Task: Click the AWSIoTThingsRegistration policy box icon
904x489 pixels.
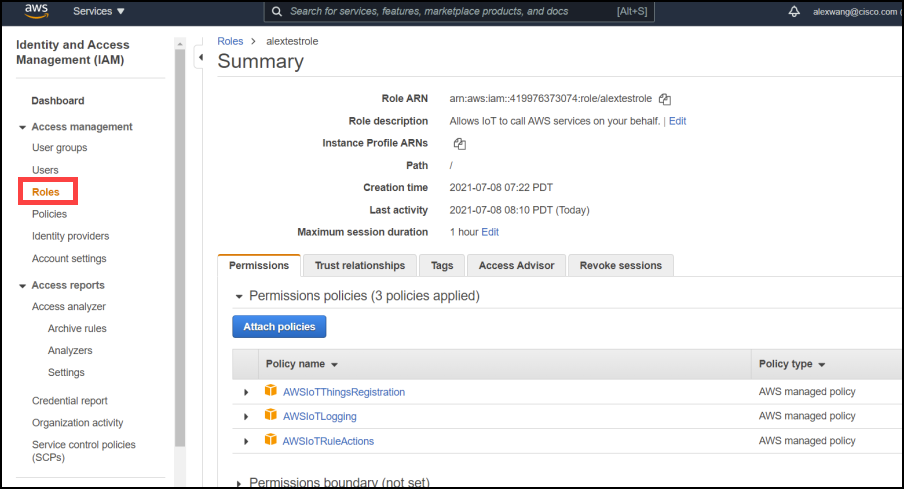Action: tap(270, 390)
